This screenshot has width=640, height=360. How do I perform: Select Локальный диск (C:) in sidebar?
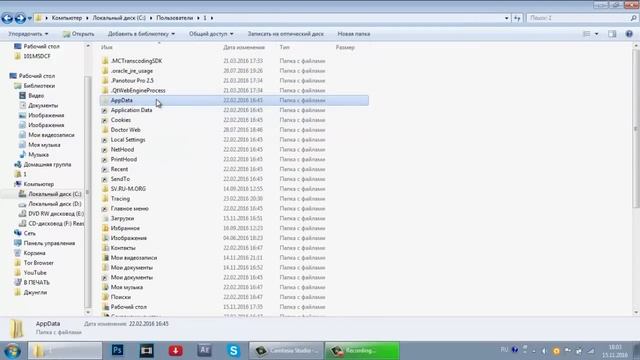55,194
